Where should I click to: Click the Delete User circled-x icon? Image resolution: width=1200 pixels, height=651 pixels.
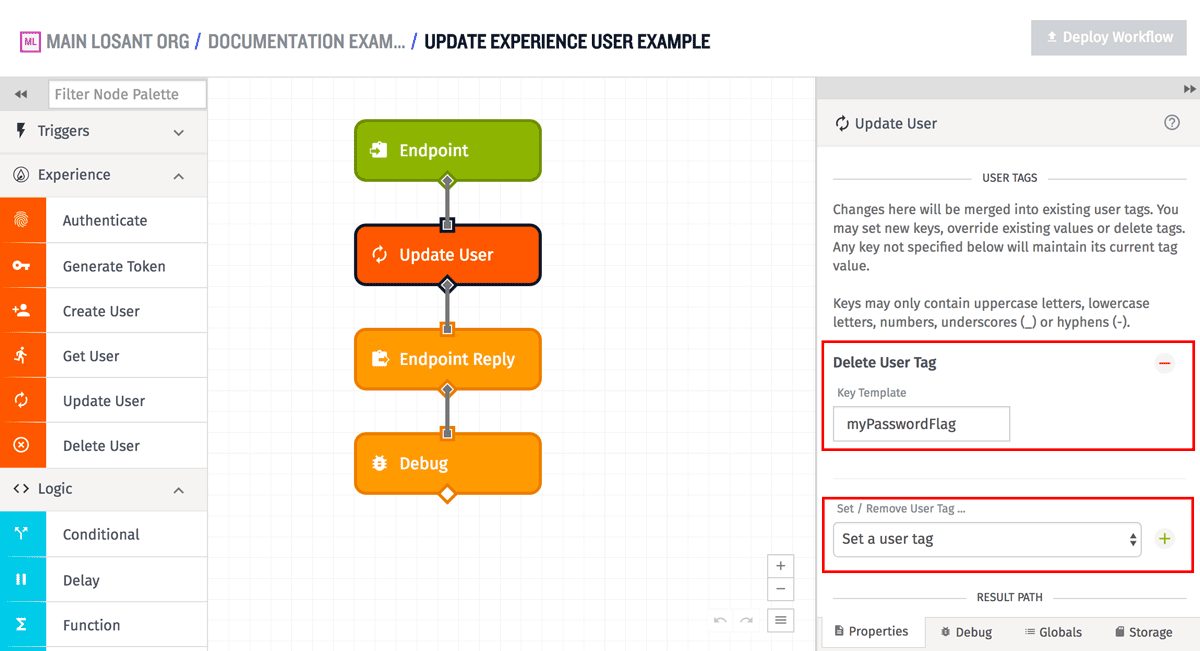point(22,446)
